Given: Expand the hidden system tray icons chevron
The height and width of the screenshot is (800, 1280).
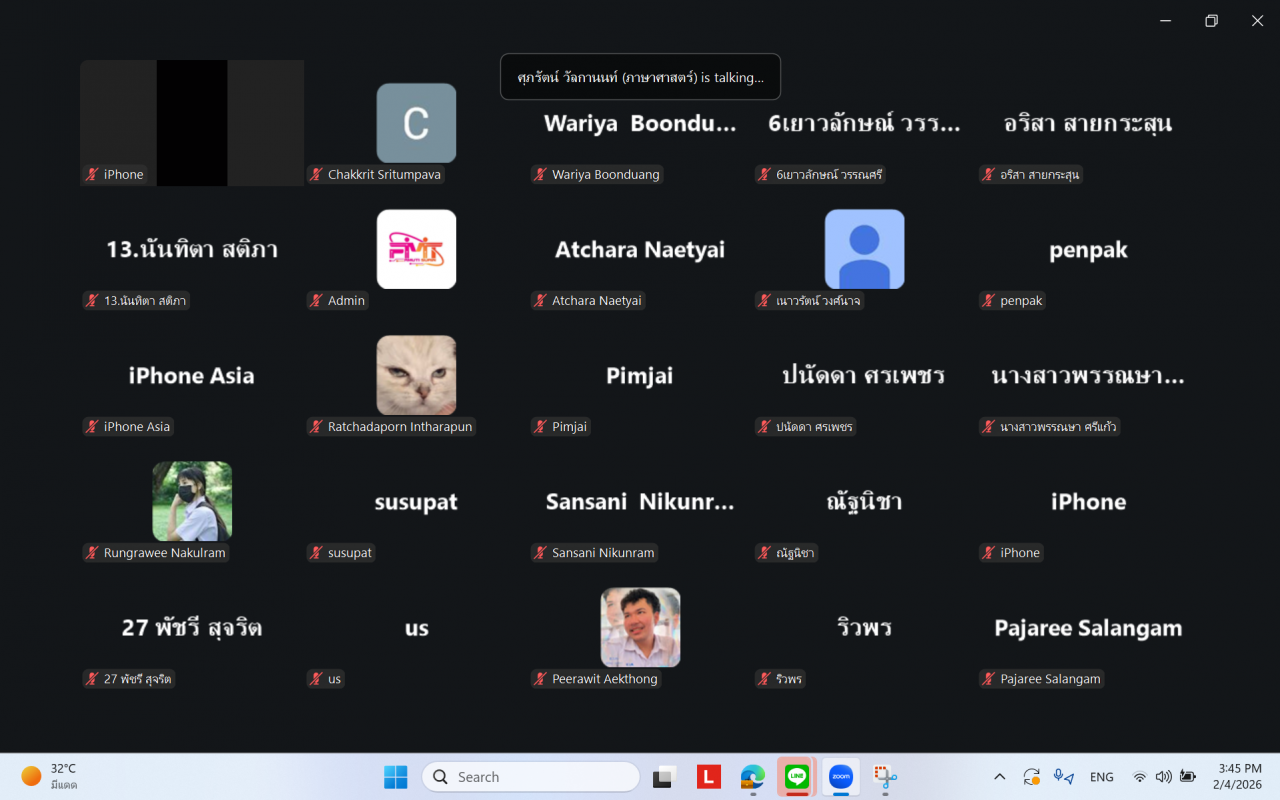Looking at the screenshot, I should [999, 777].
